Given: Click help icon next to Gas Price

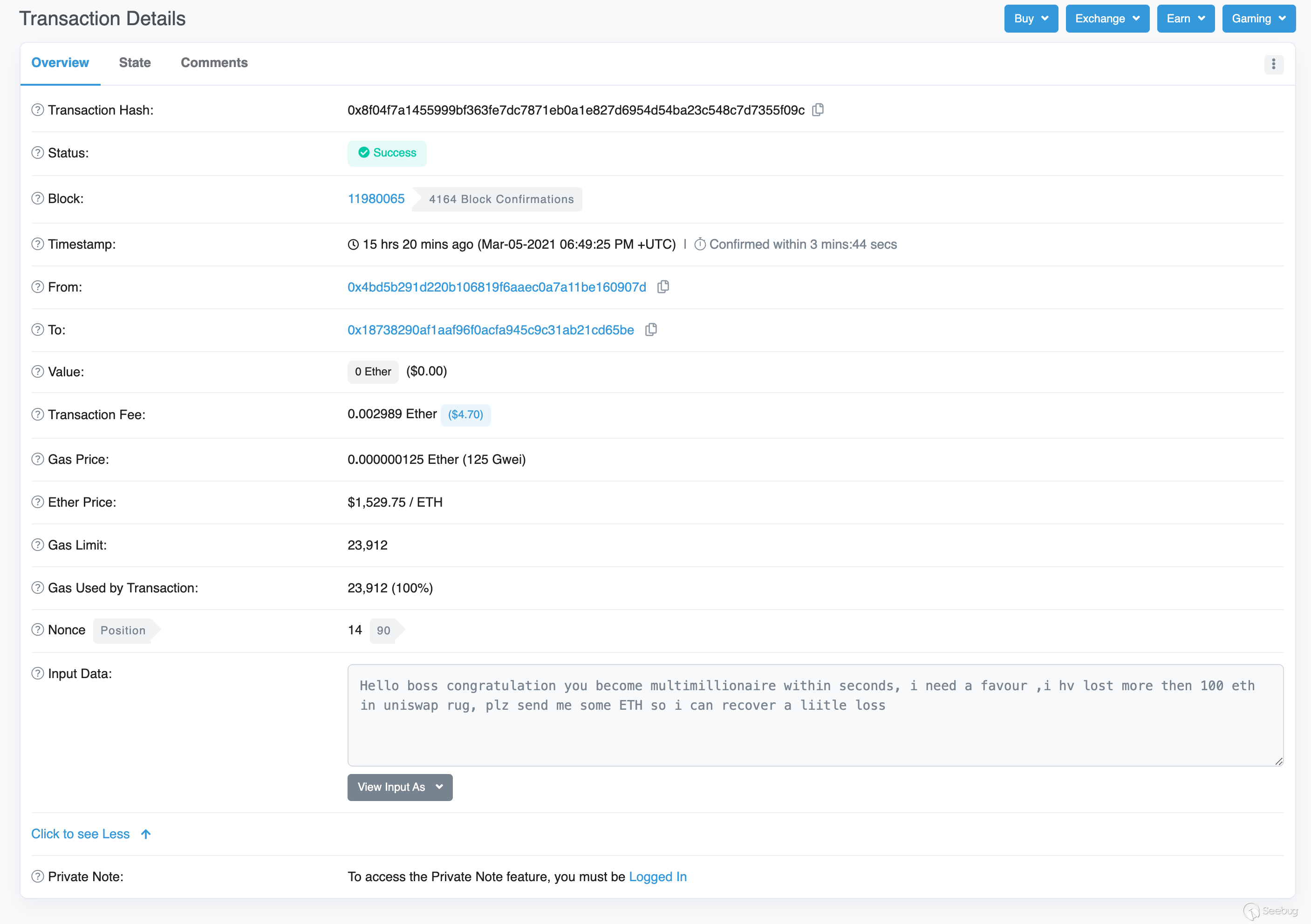Looking at the screenshot, I should 38,459.
